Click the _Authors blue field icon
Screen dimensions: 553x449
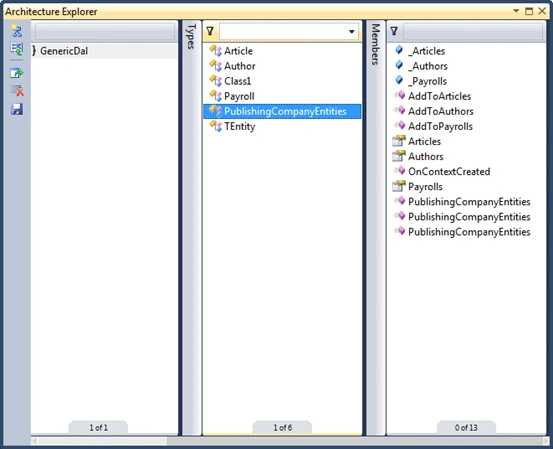(x=399, y=65)
